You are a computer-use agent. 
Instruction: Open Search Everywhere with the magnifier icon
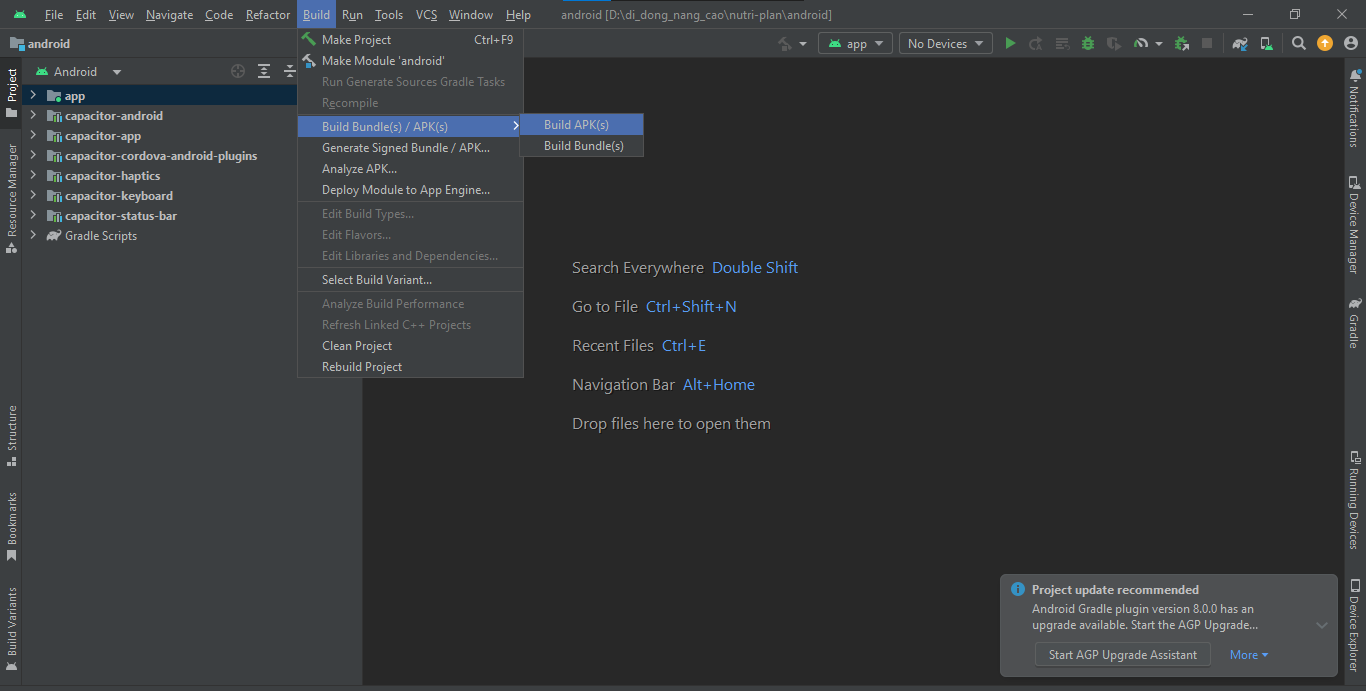(1297, 43)
